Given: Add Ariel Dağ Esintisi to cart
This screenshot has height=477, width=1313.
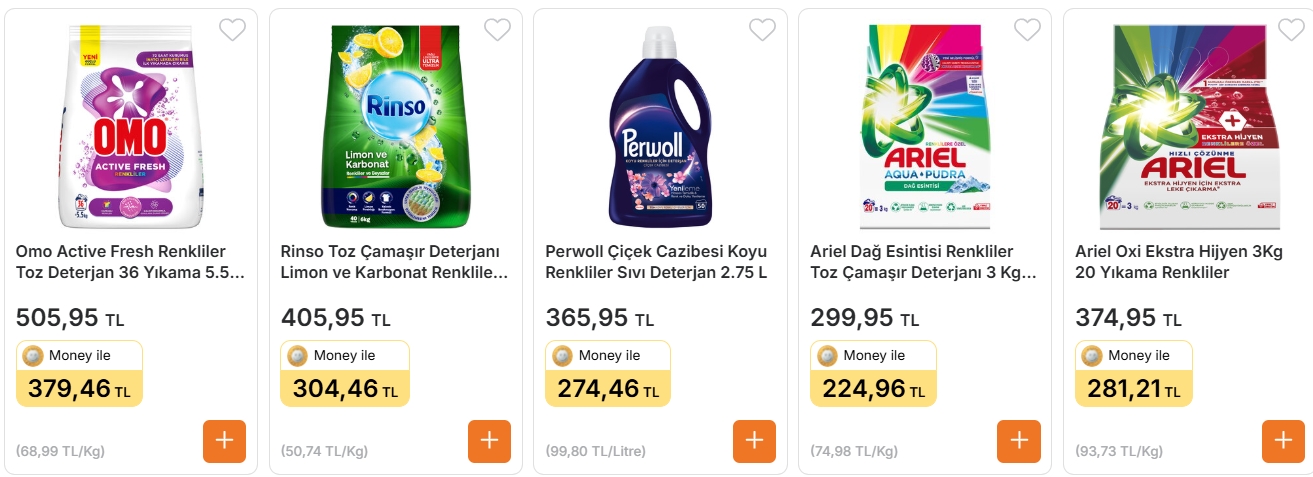Looking at the screenshot, I should pos(1018,441).
